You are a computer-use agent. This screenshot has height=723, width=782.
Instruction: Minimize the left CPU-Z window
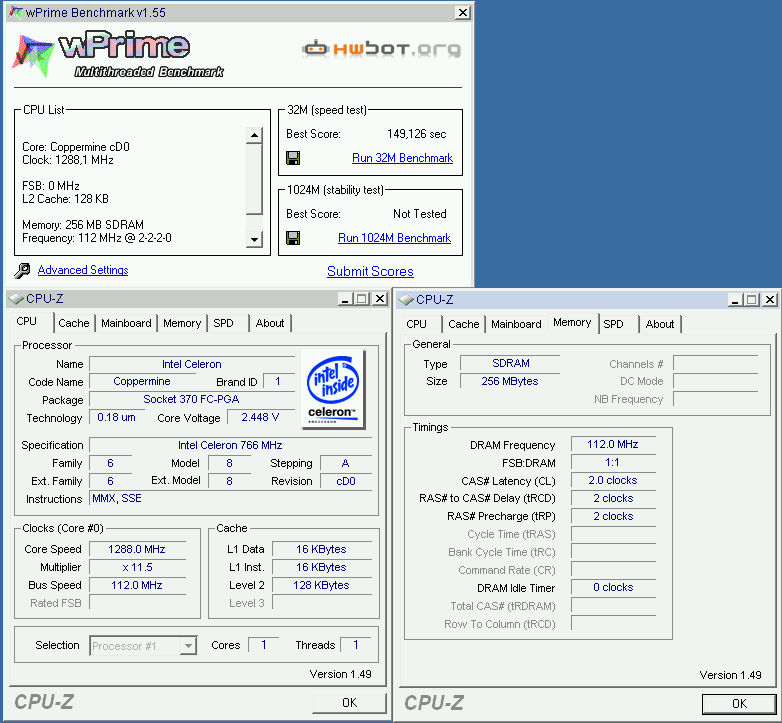(345, 299)
